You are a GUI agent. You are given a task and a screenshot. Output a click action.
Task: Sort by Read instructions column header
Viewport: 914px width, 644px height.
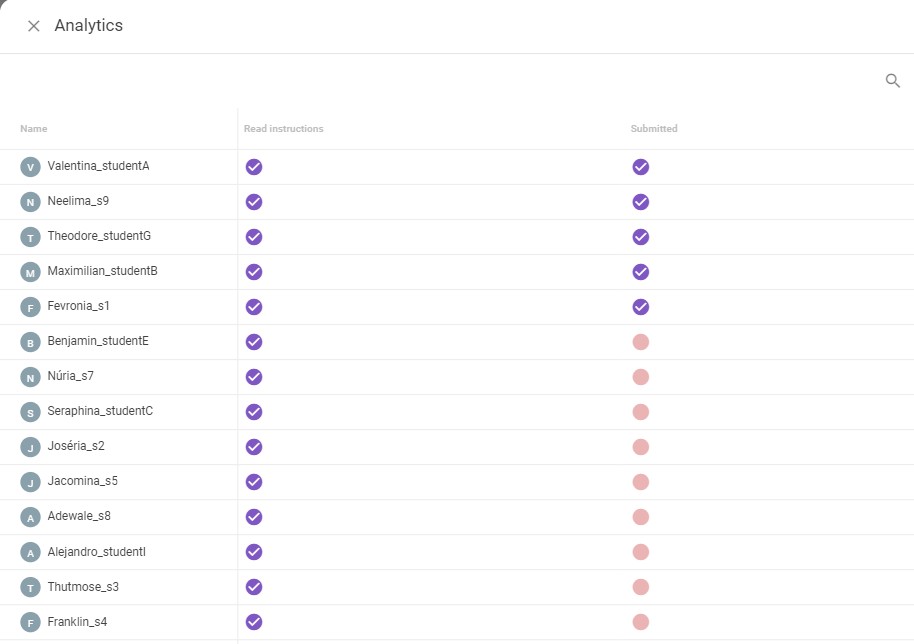pyautogui.click(x=283, y=129)
